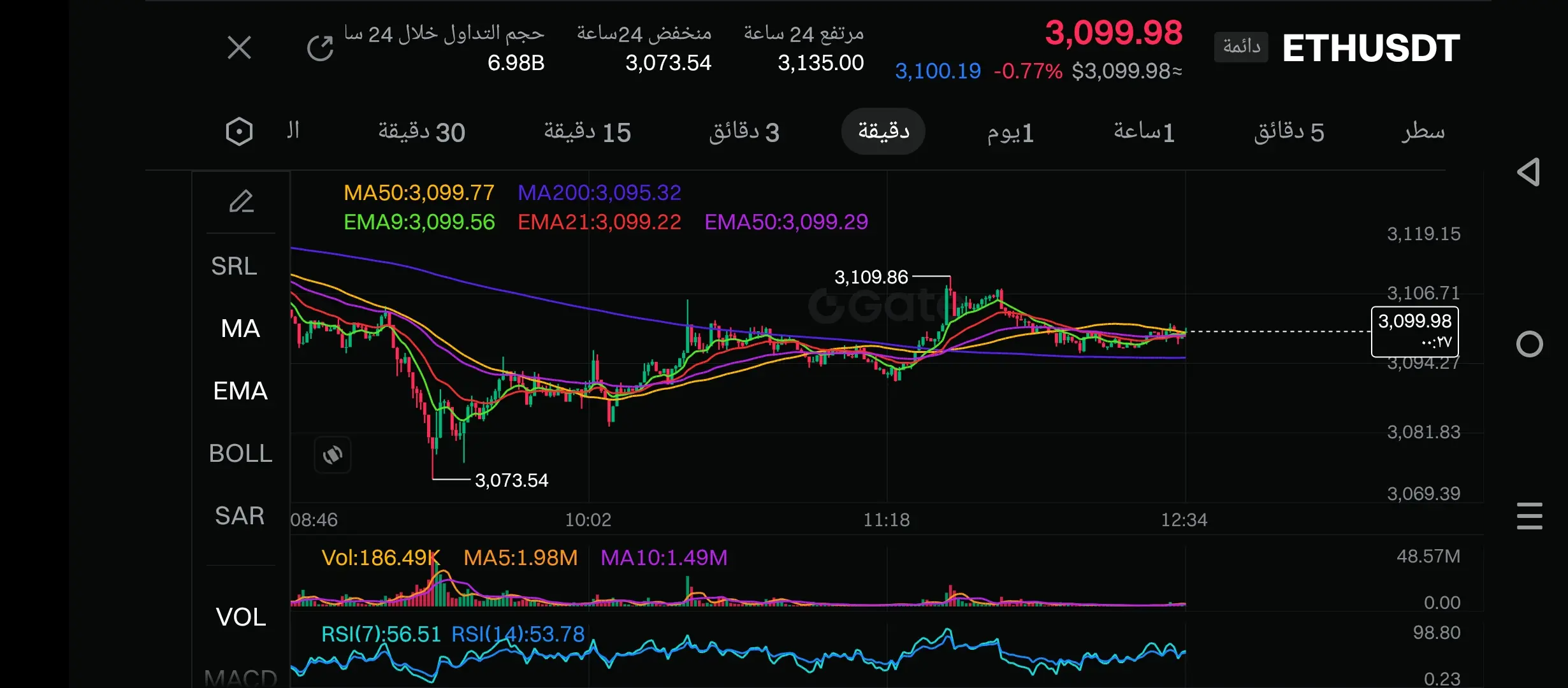Toggle the MA indicator
This screenshot has width=1568, height=688.
[240, 329]
